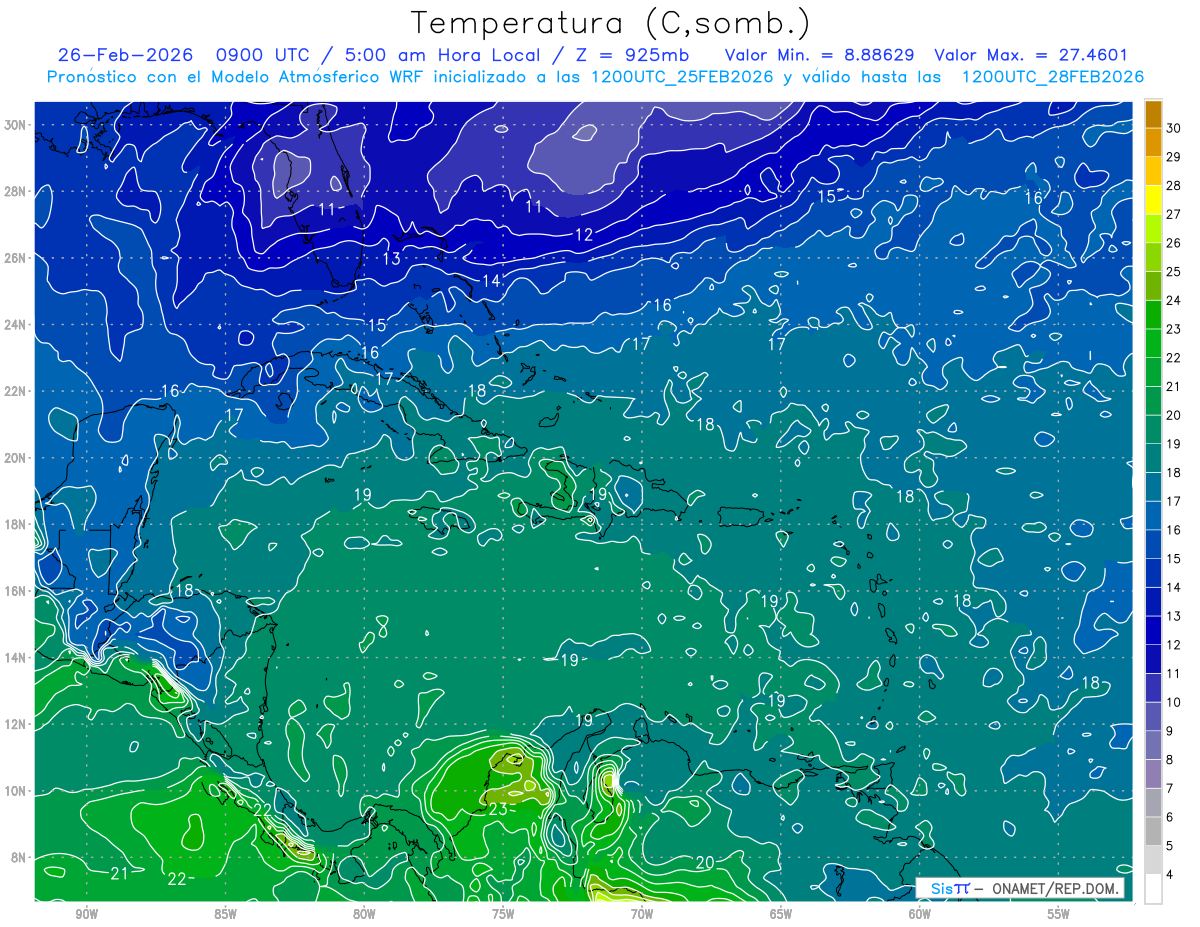1200x927 pixels.
Task: Click the 12N latitude axis label
Action: tap(16, 724)
